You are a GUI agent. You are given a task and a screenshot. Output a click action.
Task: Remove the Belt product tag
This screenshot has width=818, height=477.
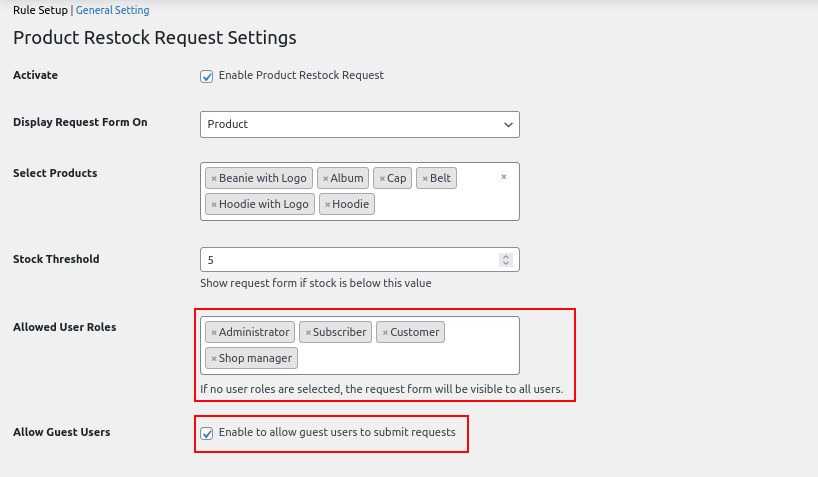pyautogui.click(x=424, y=179)
